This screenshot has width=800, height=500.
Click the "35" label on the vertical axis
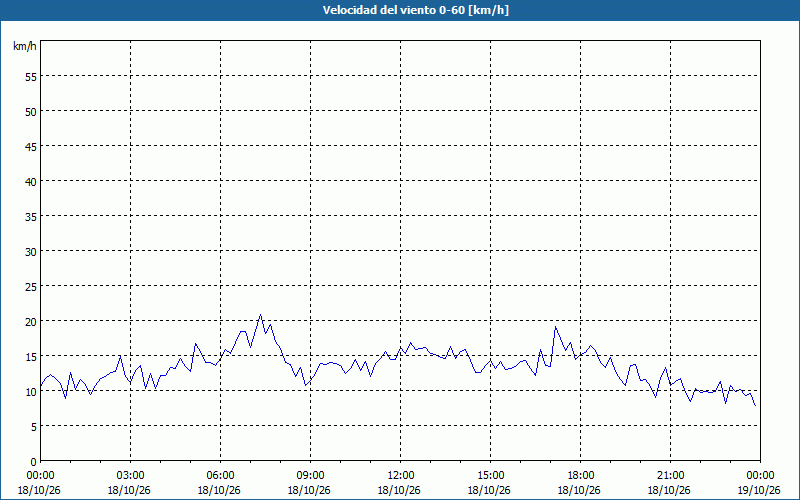click(x=31, y=217)
